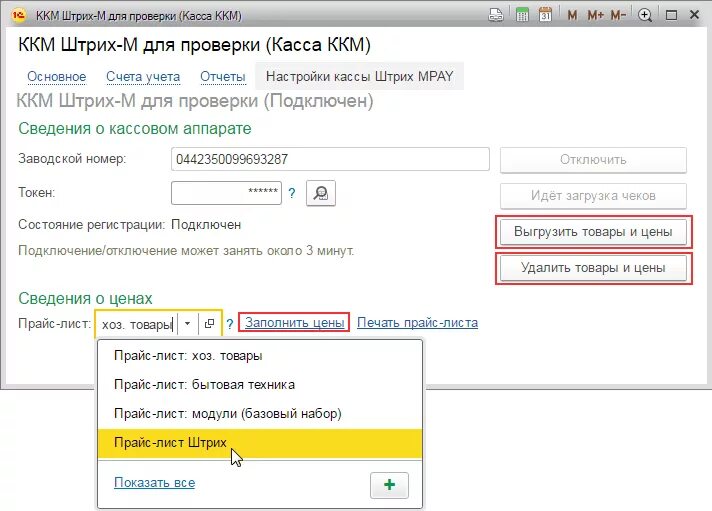Choose Прайс-лист: модули (базовый набор)

pos(260,414)
